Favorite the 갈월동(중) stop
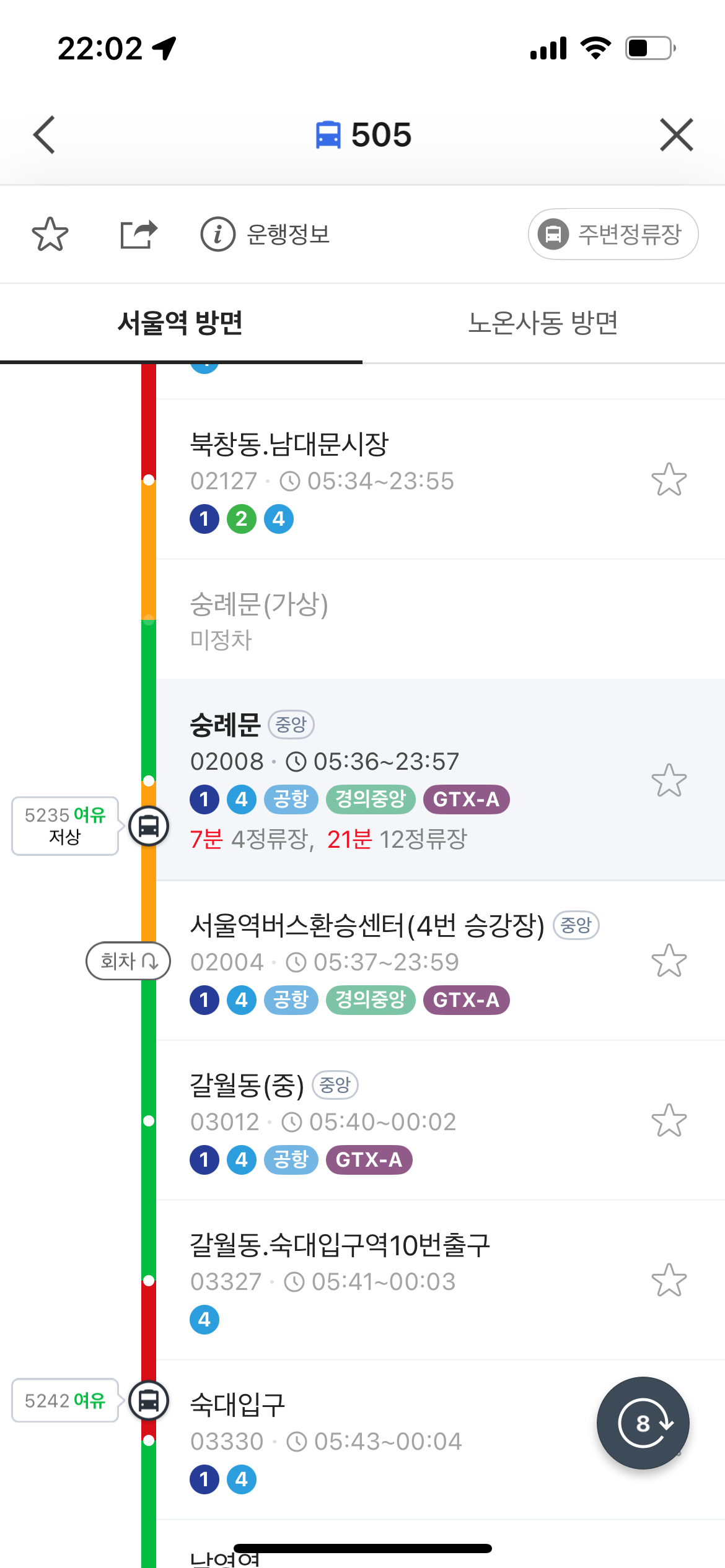Screen dimensions: 725x1568 coord(669,1121)
